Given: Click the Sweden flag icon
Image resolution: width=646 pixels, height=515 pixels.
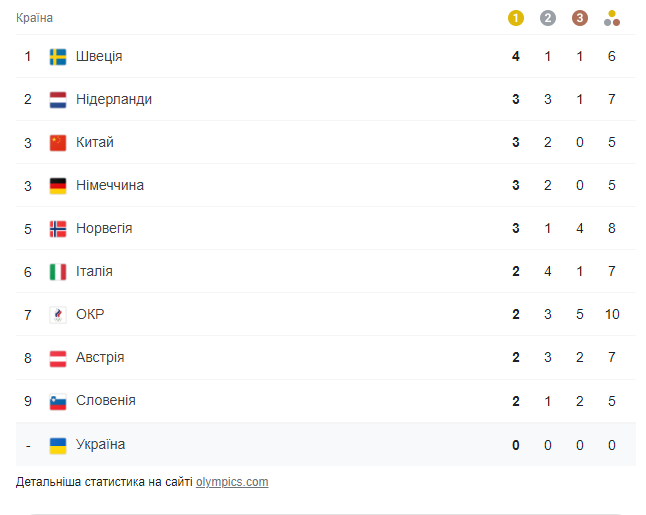Looking at the screenshot, I should click(x=58, y=57).
